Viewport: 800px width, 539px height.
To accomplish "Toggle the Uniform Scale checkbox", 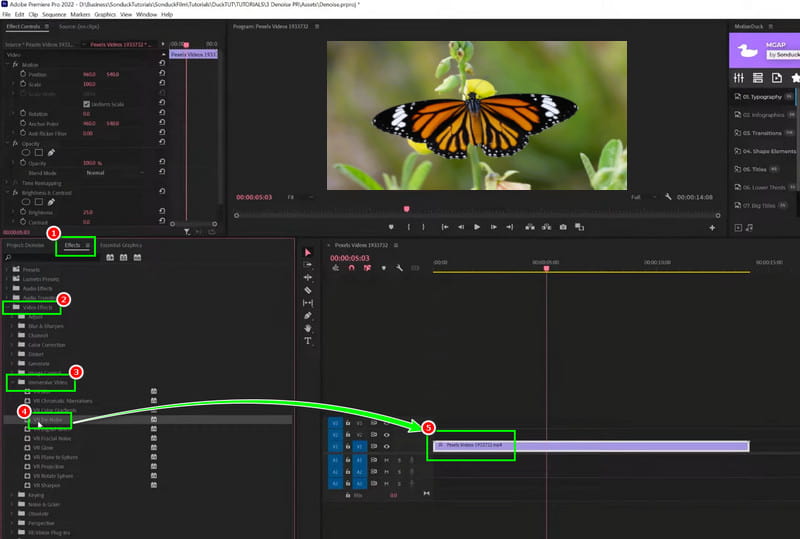I will pos(87,104).
